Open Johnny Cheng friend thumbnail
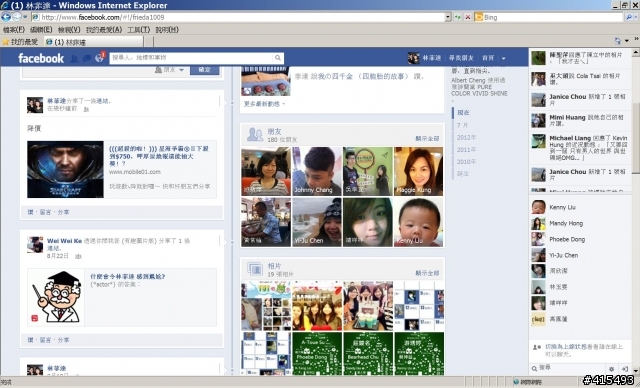 click(x=317, y=171)
